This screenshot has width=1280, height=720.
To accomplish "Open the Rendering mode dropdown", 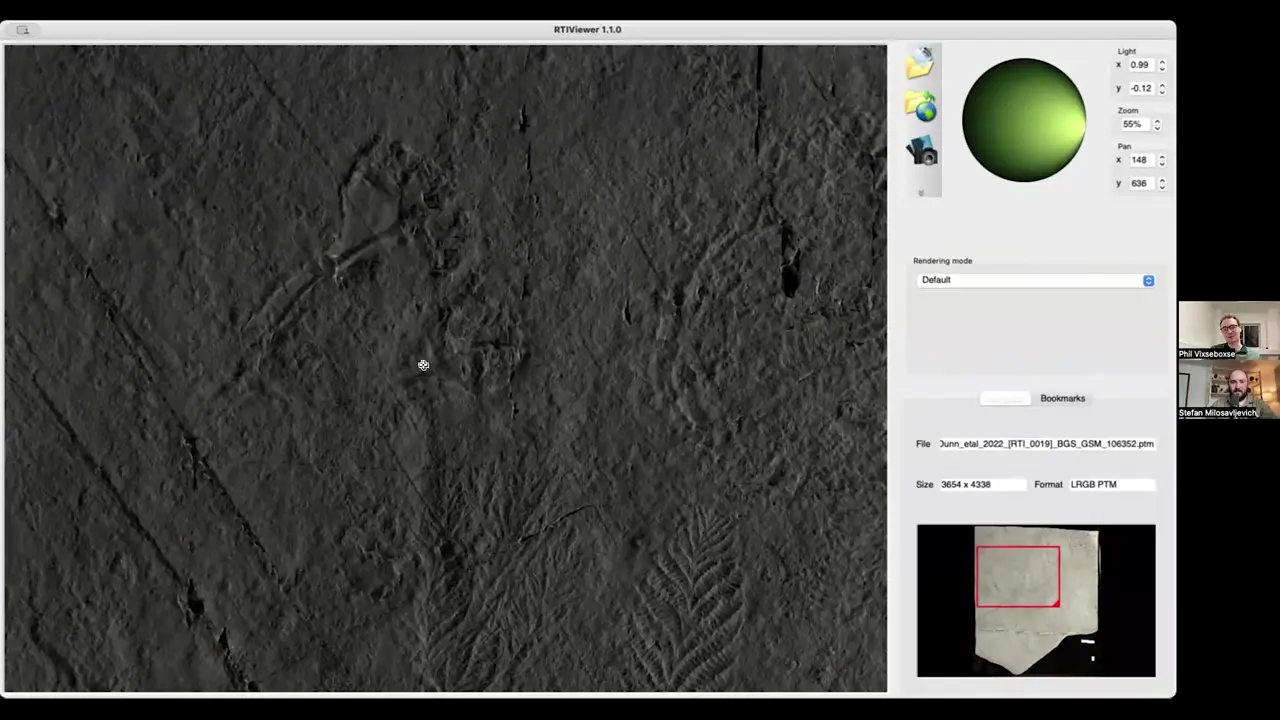I will point(1036,280).
